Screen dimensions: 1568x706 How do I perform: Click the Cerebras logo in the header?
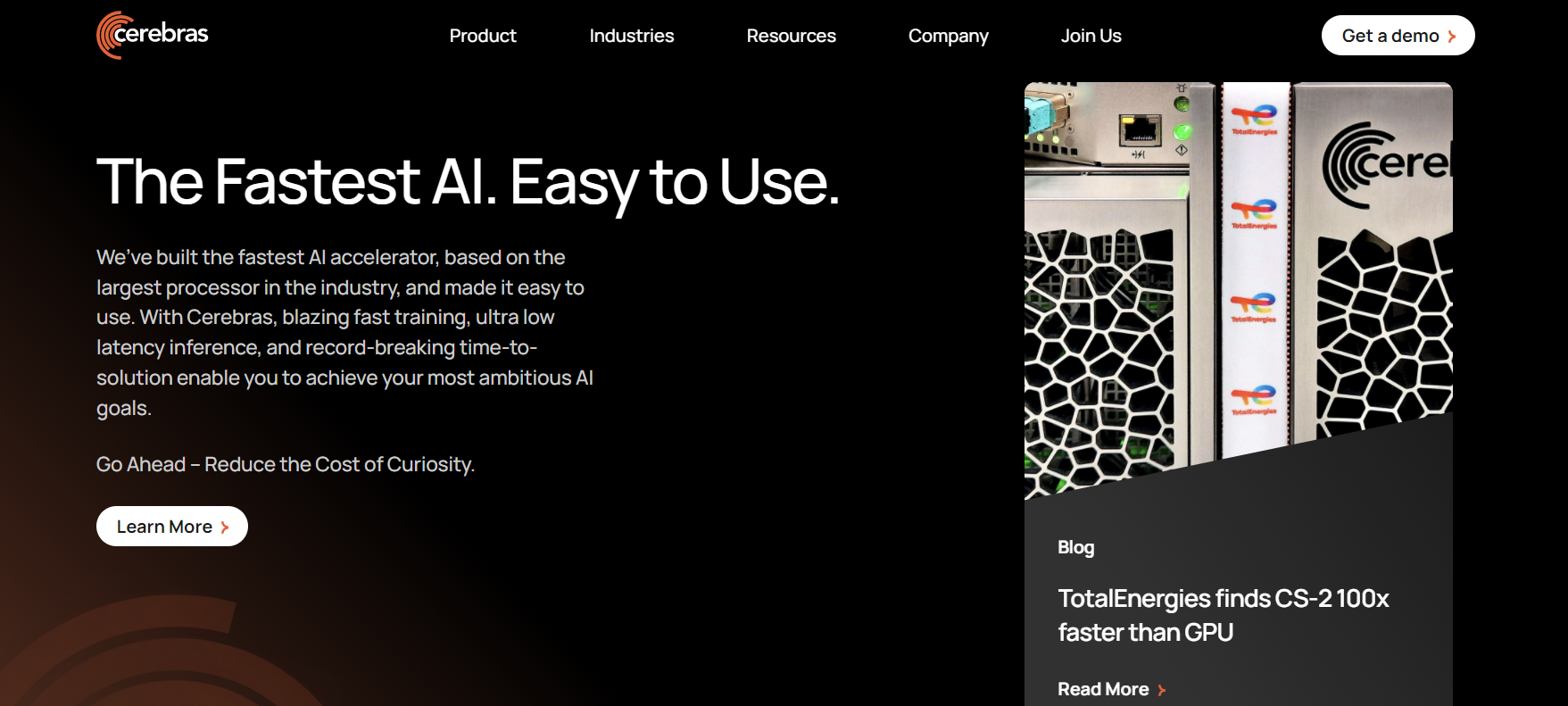coord(153,35)
